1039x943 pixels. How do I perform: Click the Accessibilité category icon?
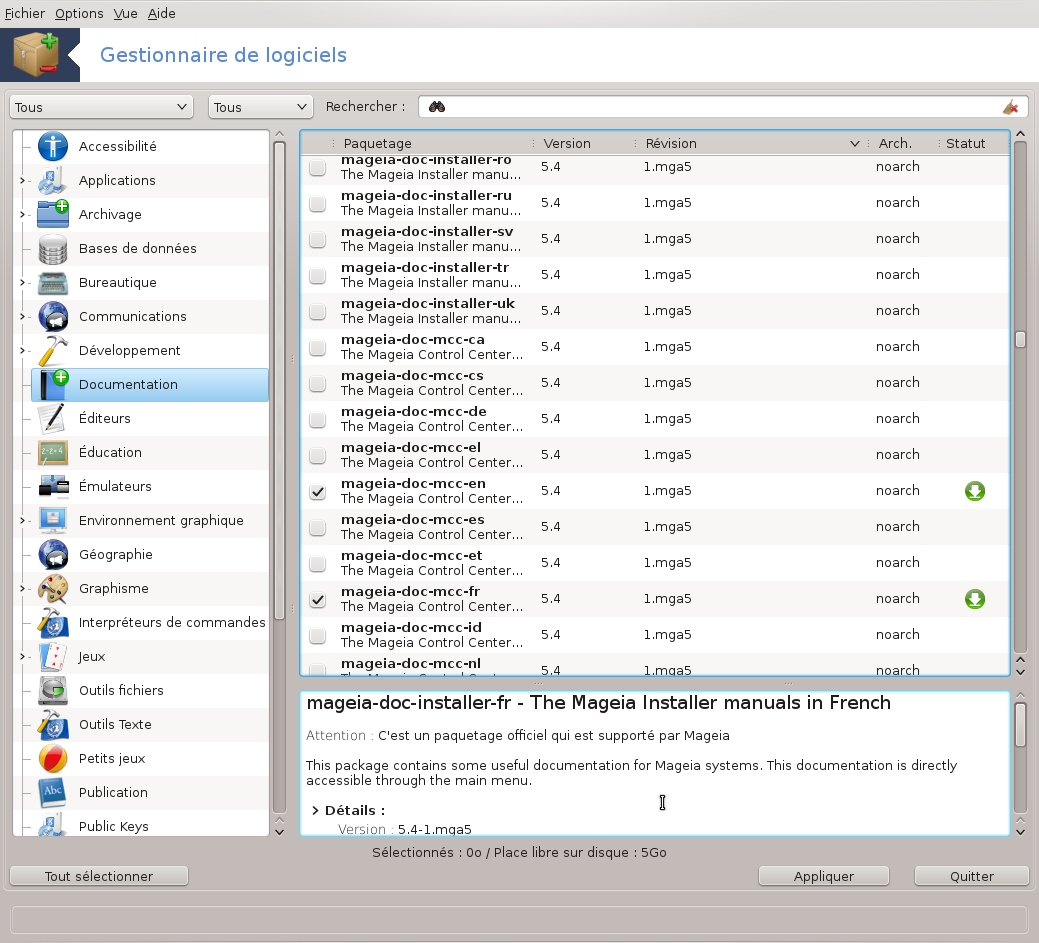[x=53, y=146]
